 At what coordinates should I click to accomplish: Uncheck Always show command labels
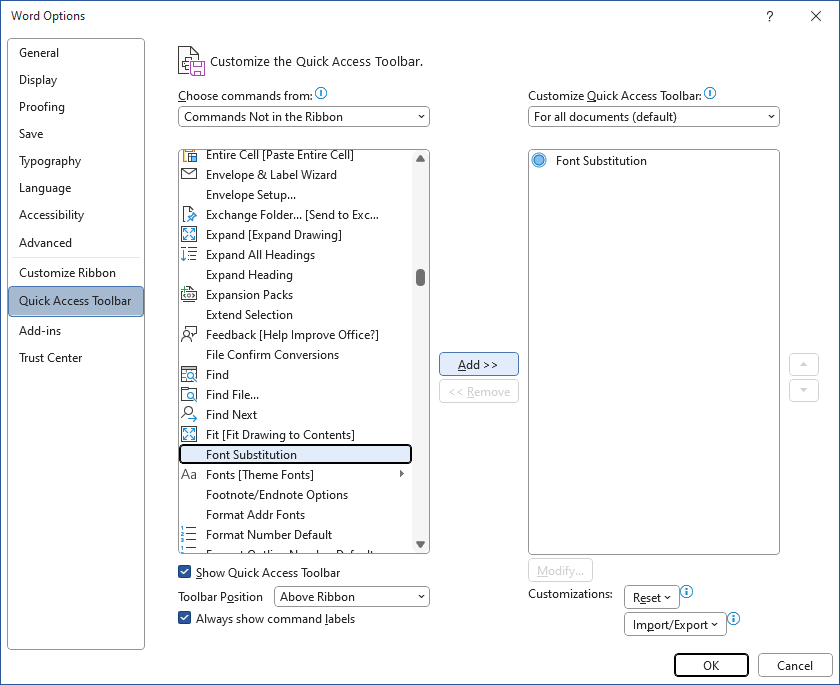(184, 618)
